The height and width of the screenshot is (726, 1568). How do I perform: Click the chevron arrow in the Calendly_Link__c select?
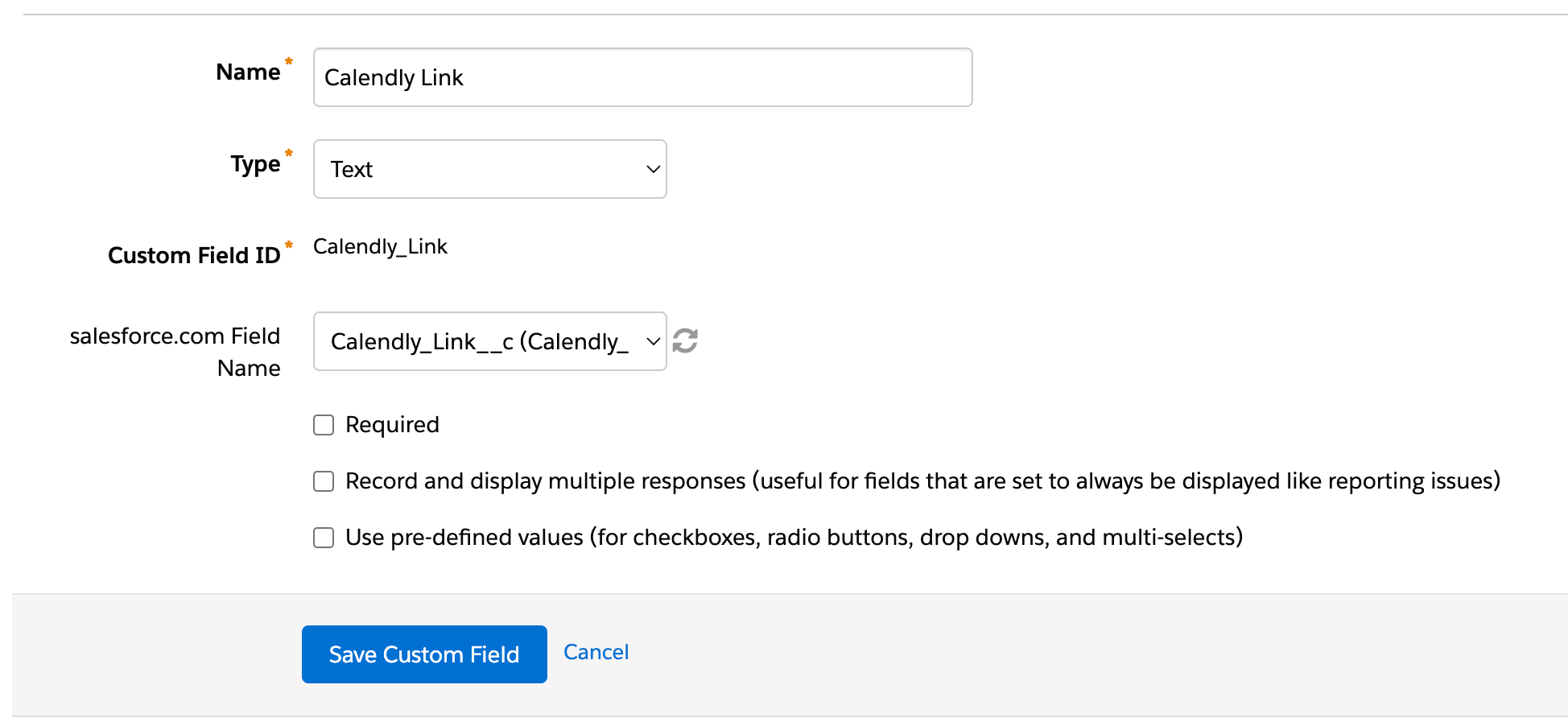[x=653, y=342]
